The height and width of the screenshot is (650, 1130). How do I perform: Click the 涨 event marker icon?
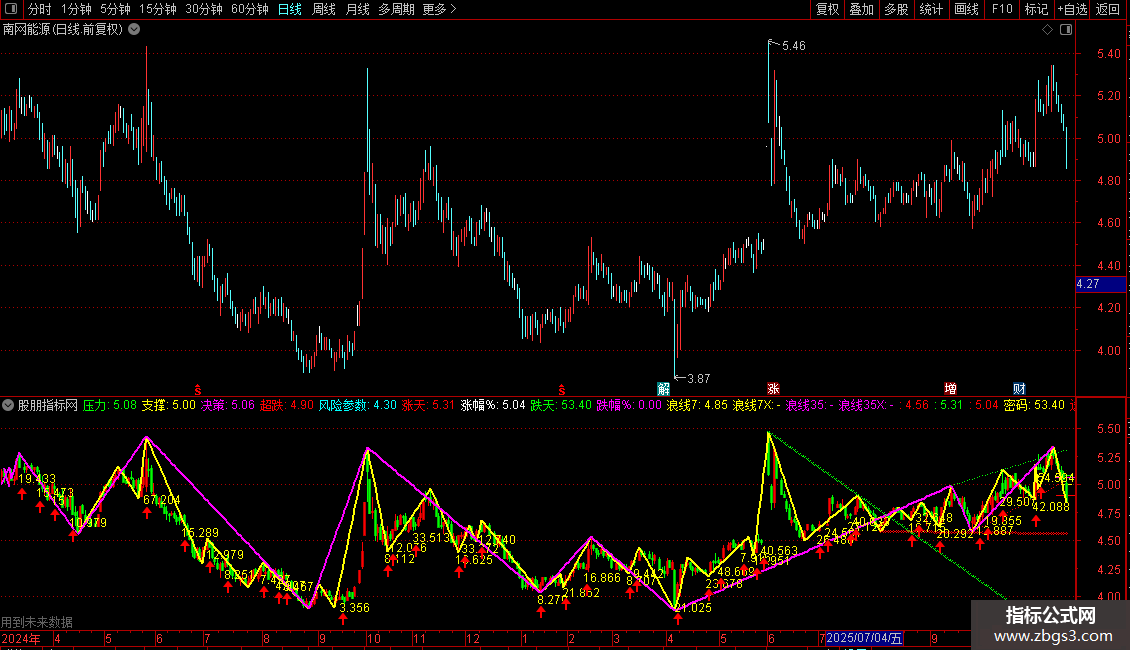(x=773, y=388)
